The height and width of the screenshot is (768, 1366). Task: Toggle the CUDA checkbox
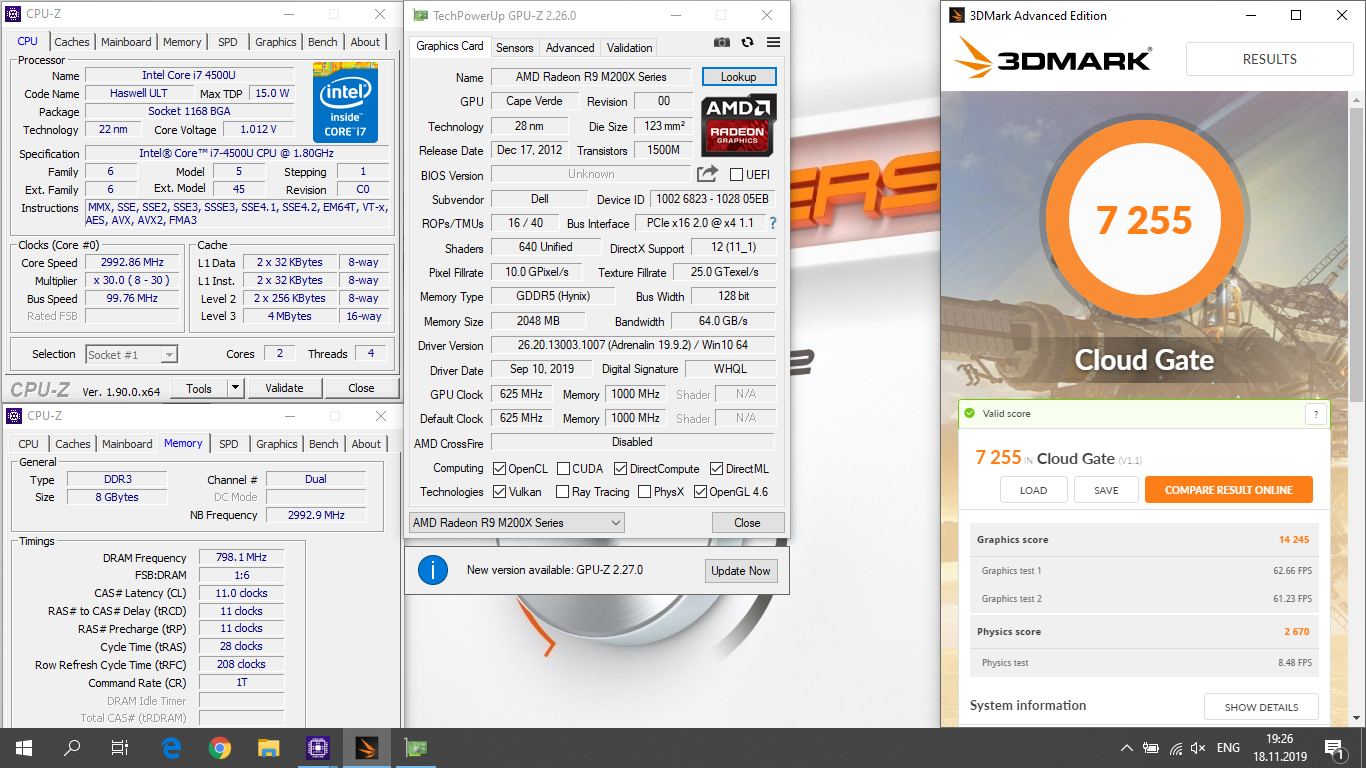[x=564, y=468]
